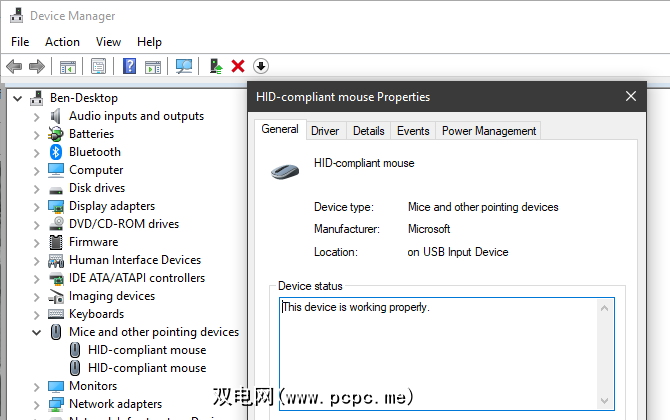Open the Power Management tab
This screenshot has width=670, height=420.
coord(489,131)
